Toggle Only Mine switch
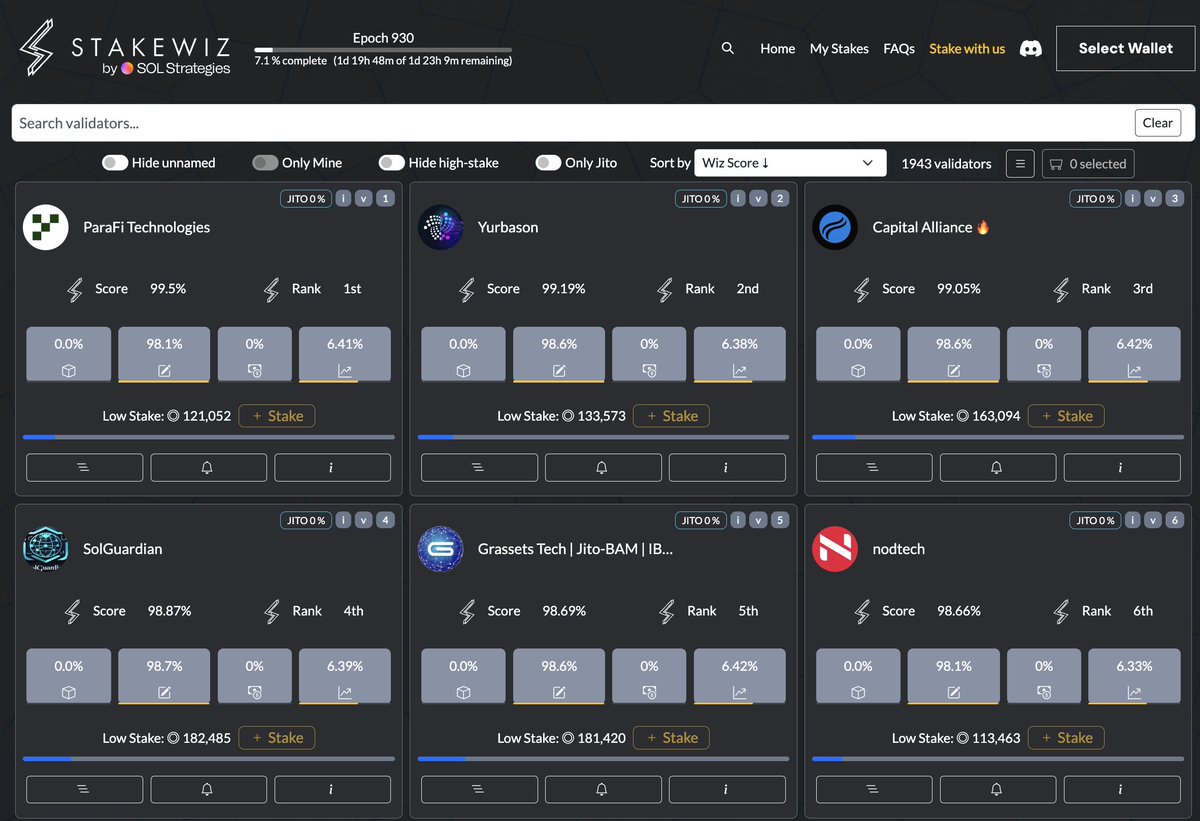The width and height of the screenshot is (1200, 821). pyautogui.click(x=265, y=163)
